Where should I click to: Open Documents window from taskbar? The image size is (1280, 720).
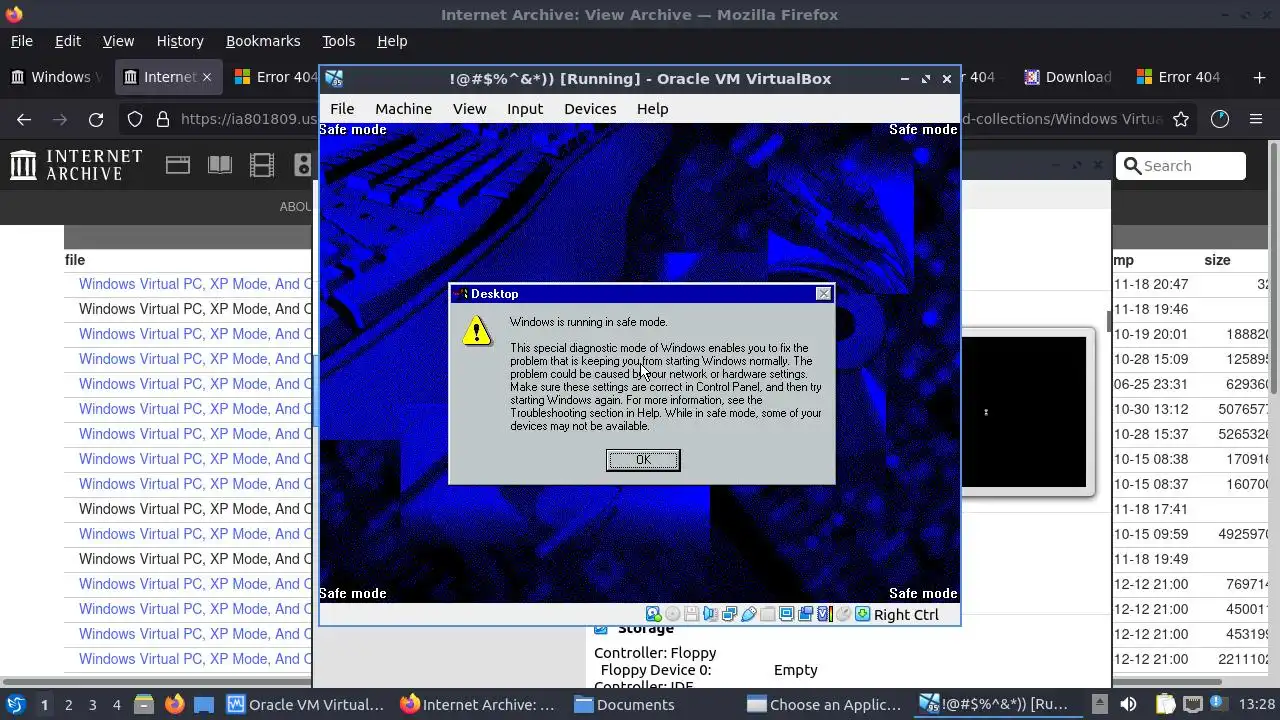(625, 704)
